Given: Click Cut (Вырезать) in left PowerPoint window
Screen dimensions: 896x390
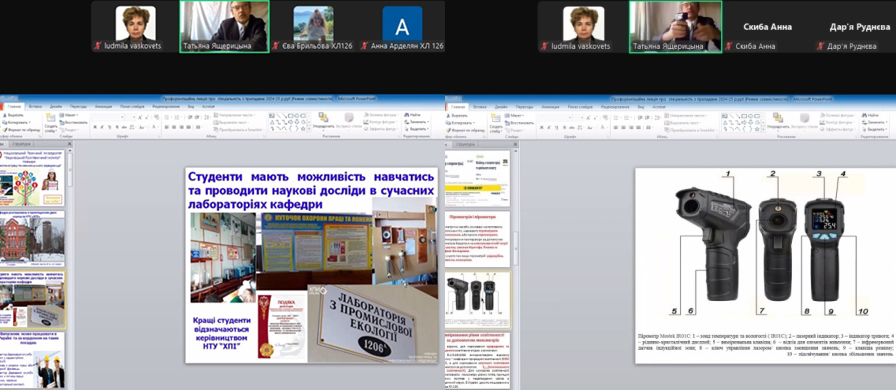Looking at the screenshot, I should click(x=13, y=115).
